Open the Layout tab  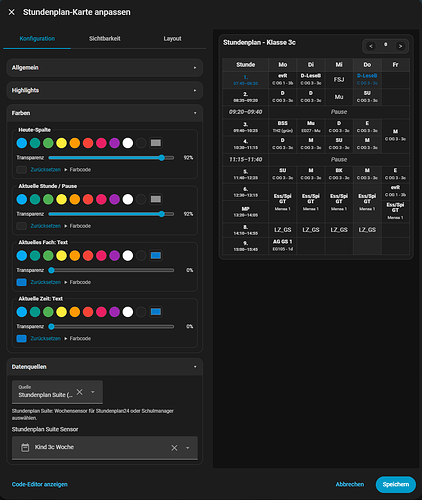tap(172, 39)
